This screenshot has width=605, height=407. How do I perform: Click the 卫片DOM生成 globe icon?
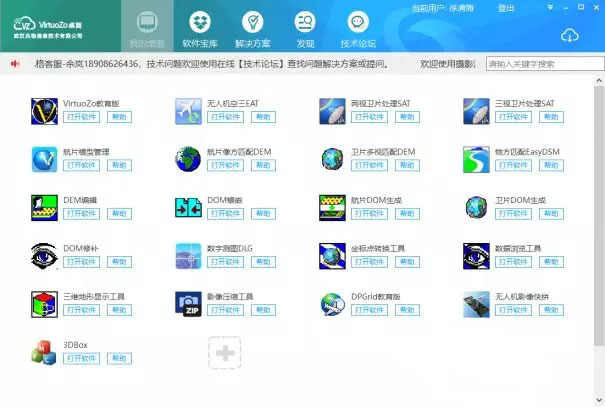(478, 207)
